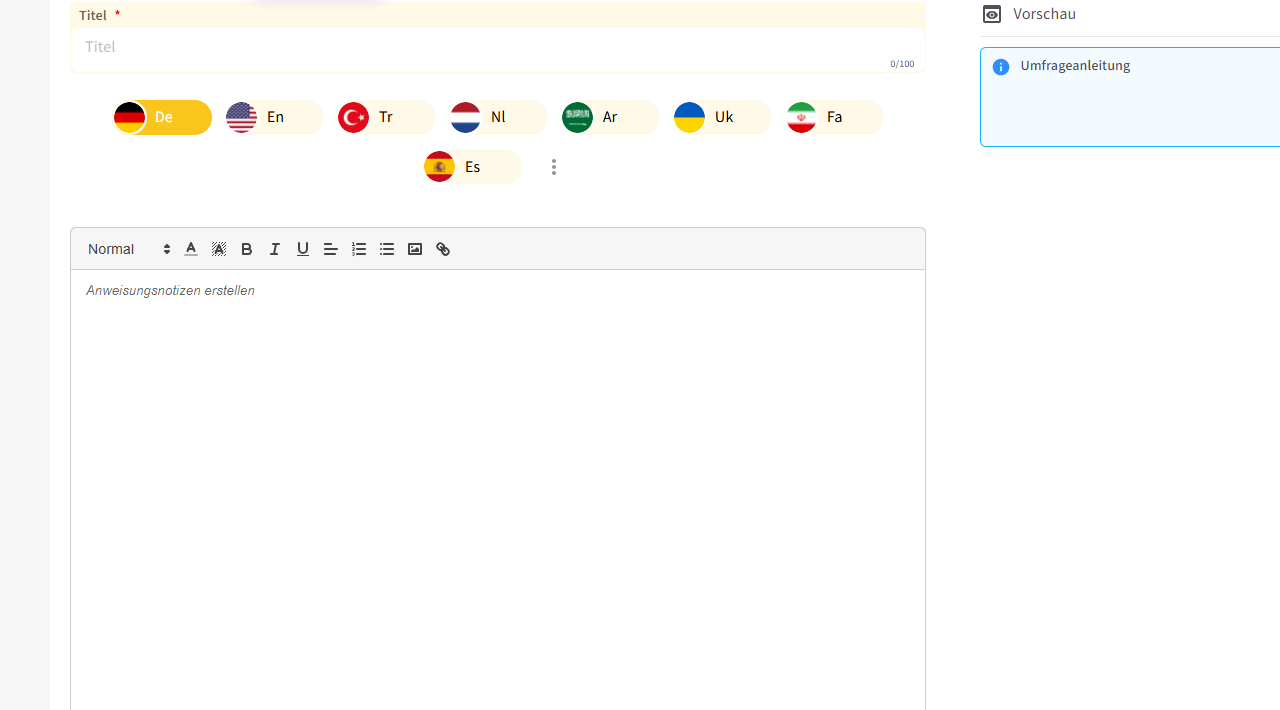Viewport: 1280px width, 710px height.
Task: Switch to the English En language
Action: click(274, 117)
